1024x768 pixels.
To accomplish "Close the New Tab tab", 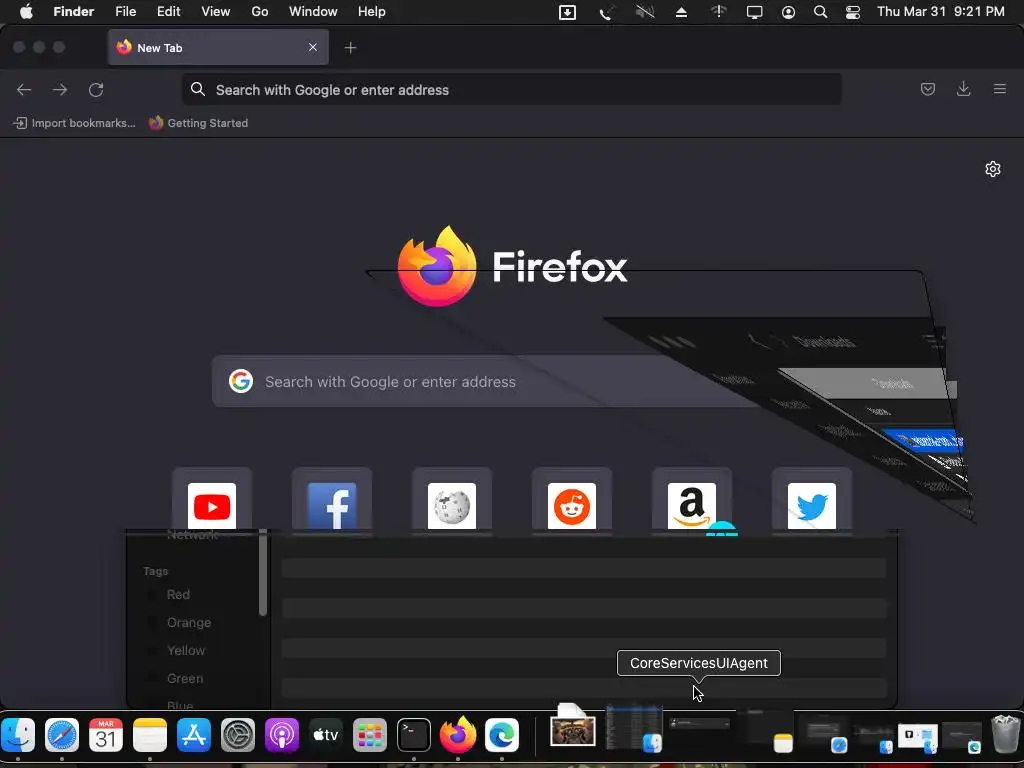I will pyautogui.click(x=313, y=47).
